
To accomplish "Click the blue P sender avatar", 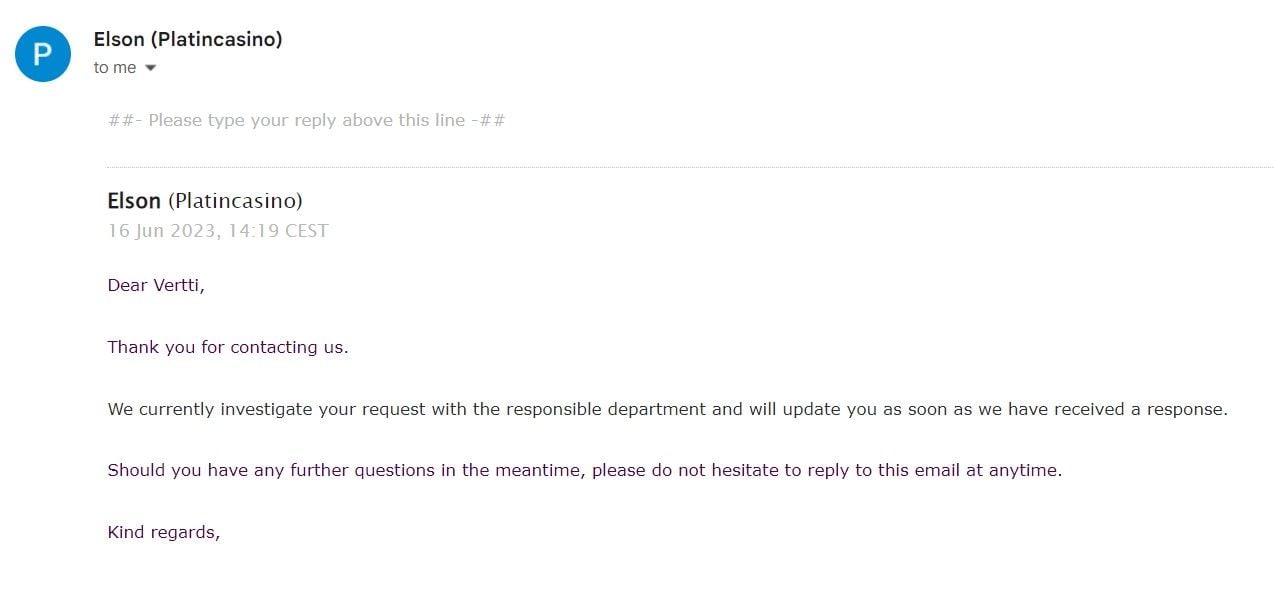I will coord(43,54).
